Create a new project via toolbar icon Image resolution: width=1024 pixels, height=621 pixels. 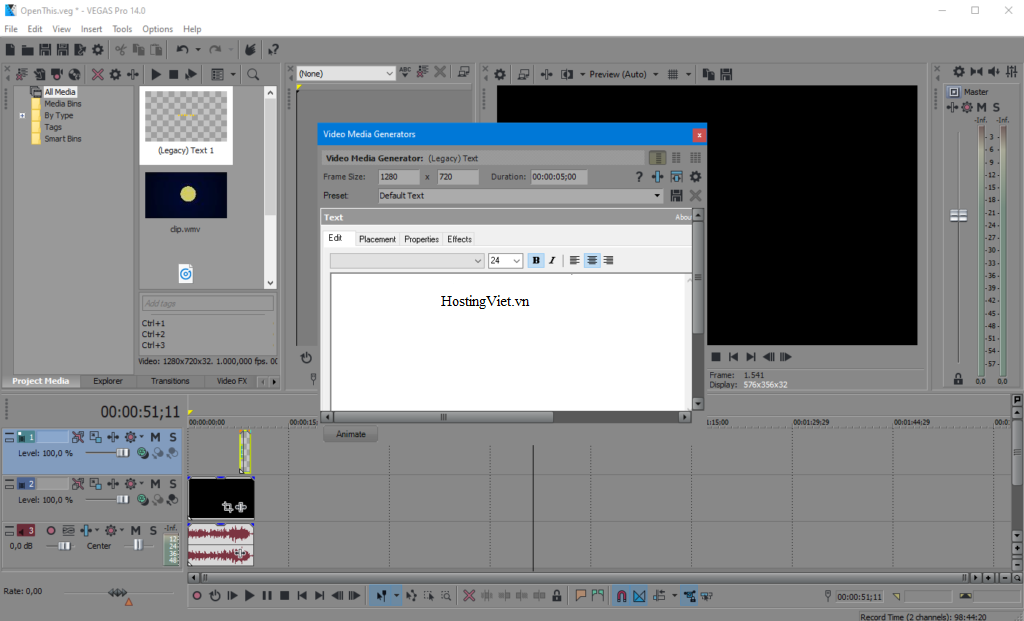[x=10, y=50]
